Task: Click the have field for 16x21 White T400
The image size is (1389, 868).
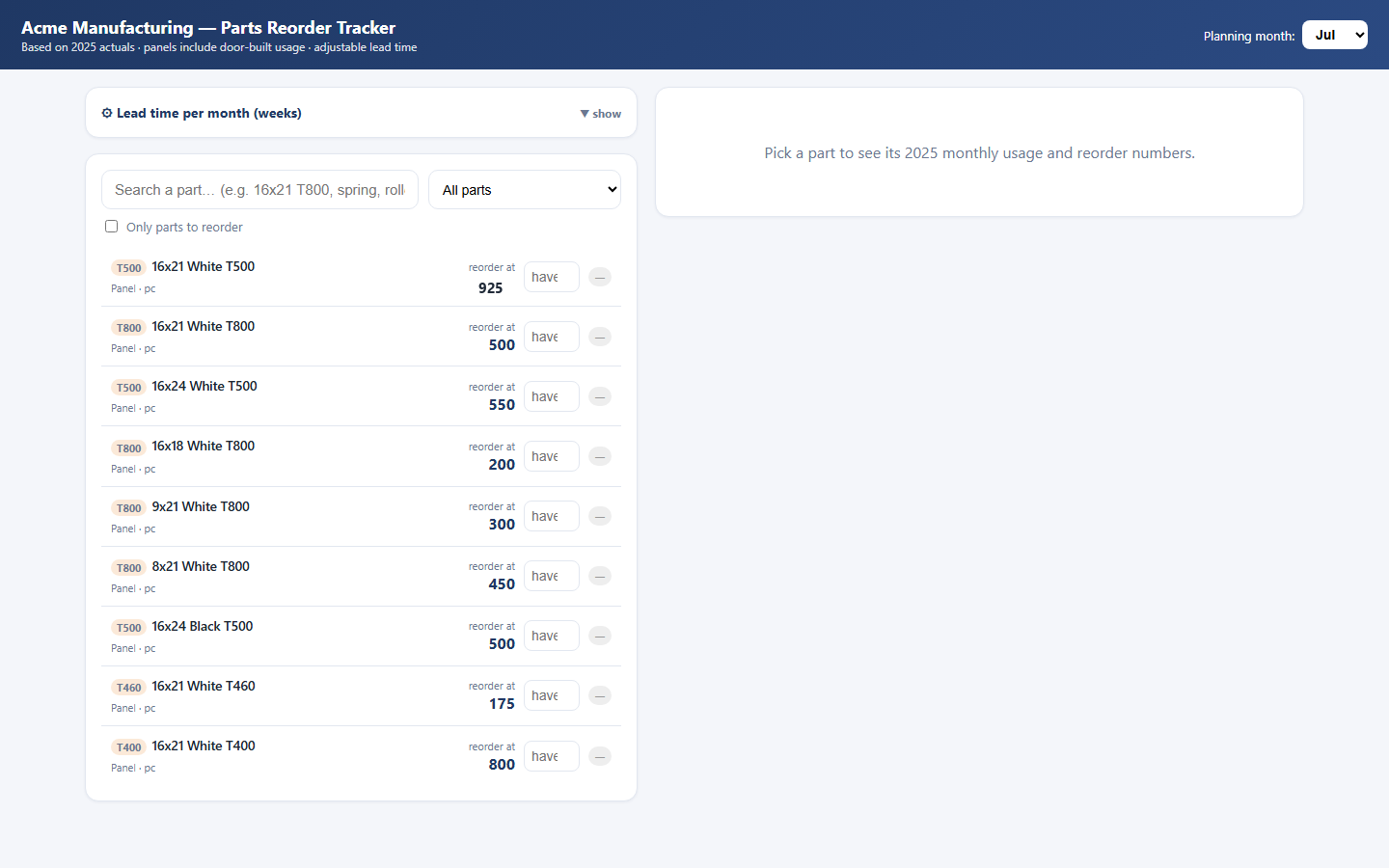Action: pyautogui.click(x=552, y=756)
